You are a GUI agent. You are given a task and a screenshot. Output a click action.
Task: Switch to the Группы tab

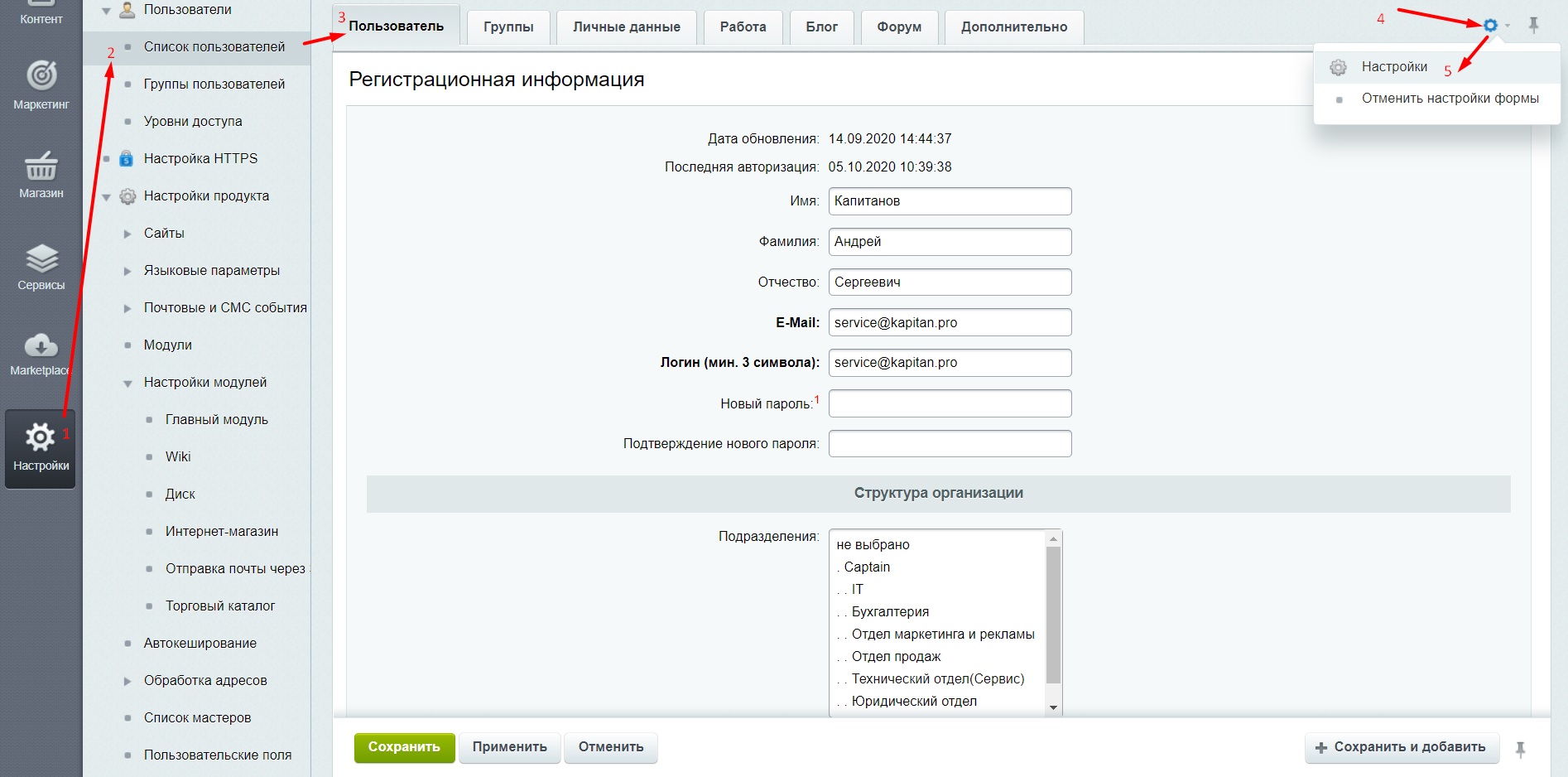[508, 27]
